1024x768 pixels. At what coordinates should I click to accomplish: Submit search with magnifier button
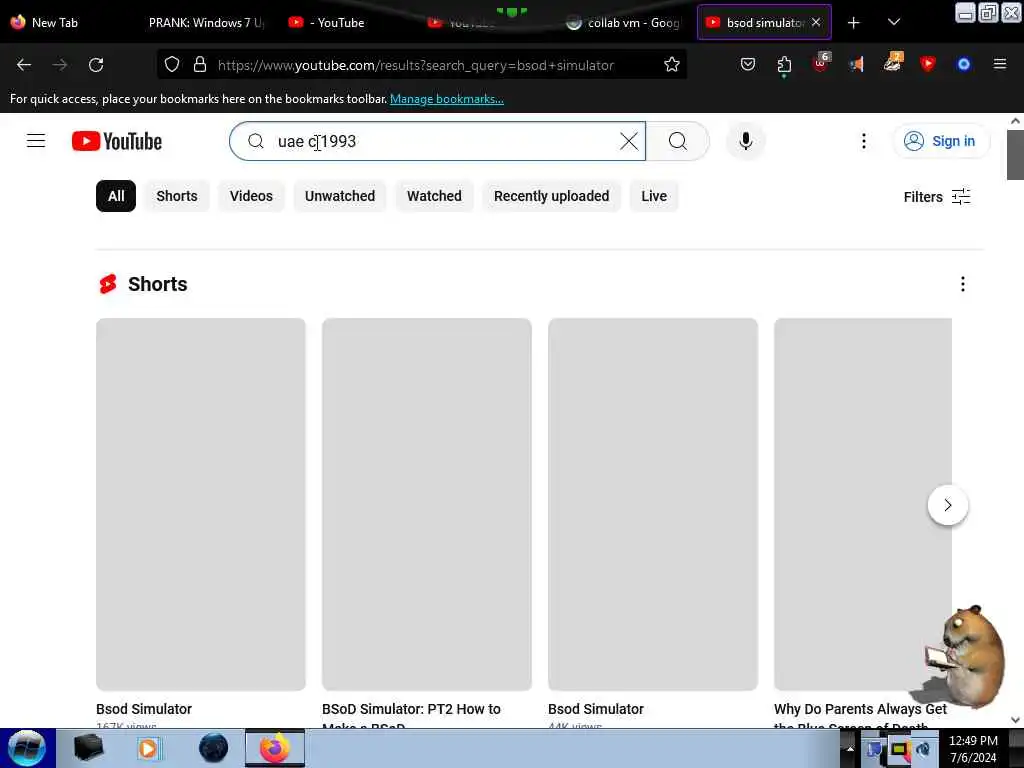pyautogui.click(x=678, y=141)
